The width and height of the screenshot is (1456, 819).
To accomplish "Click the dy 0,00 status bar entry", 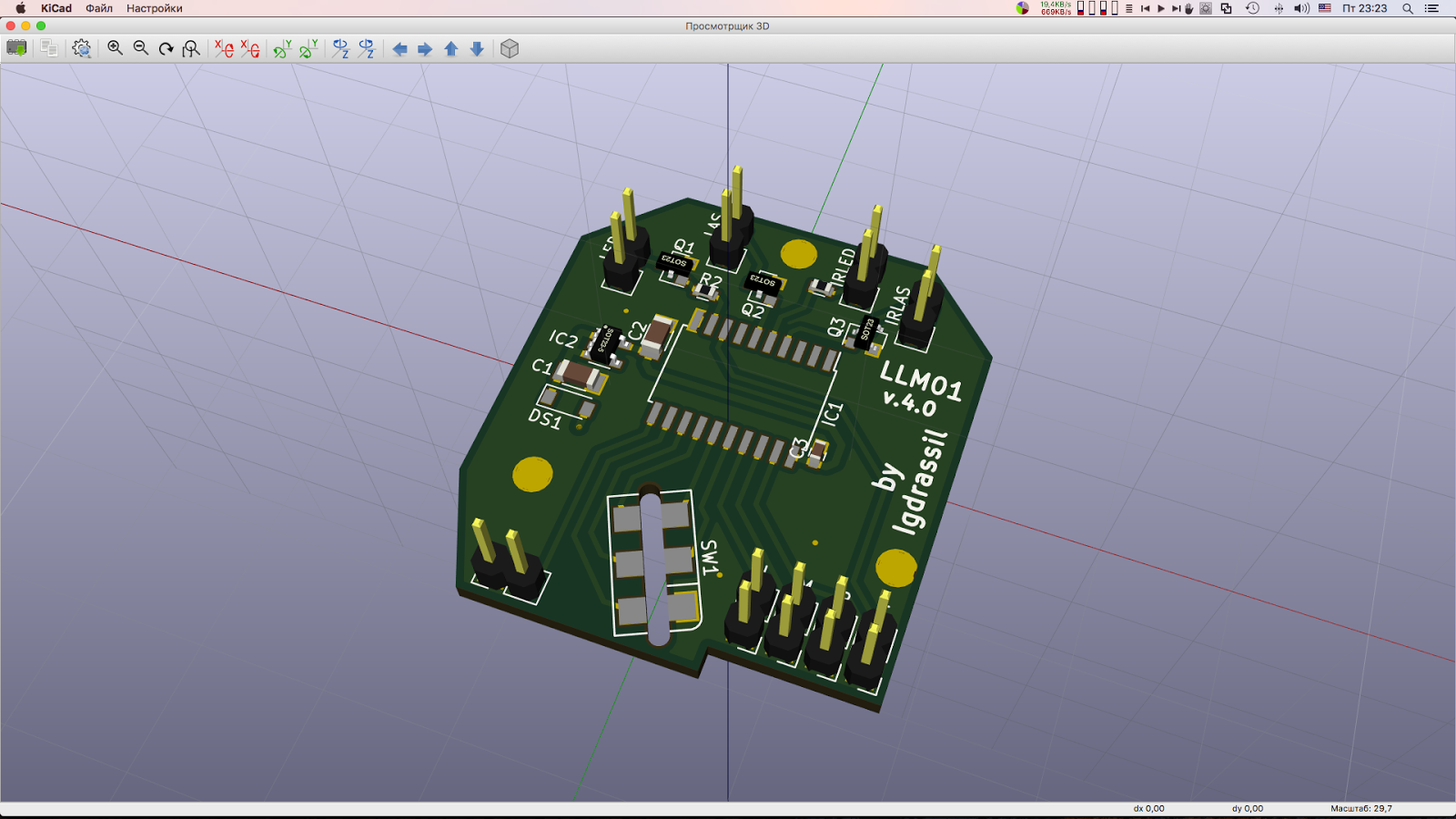I will point(1247,808).
